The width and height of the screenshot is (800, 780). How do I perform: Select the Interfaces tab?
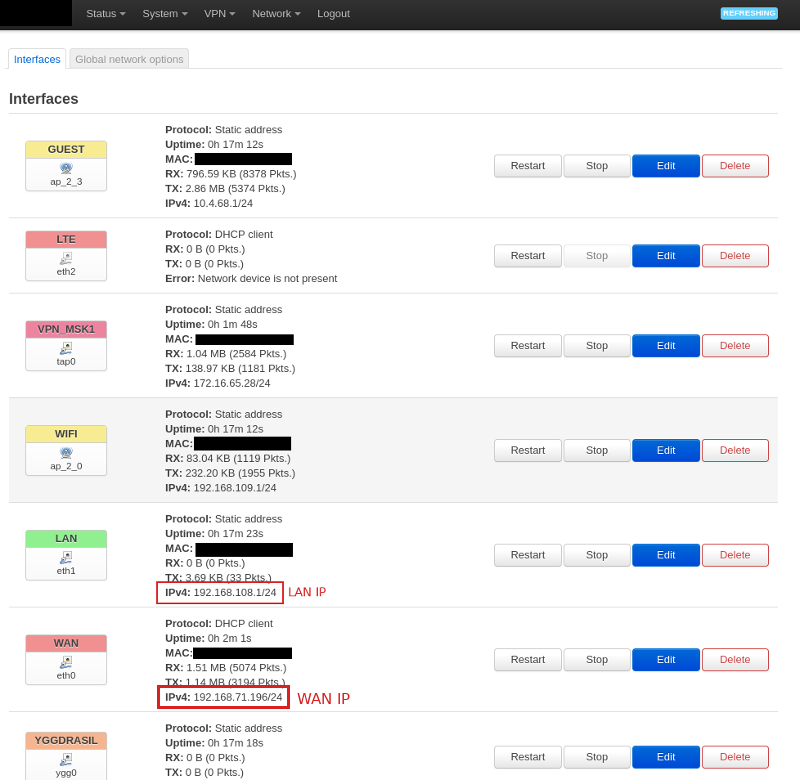tap(37, 59)
